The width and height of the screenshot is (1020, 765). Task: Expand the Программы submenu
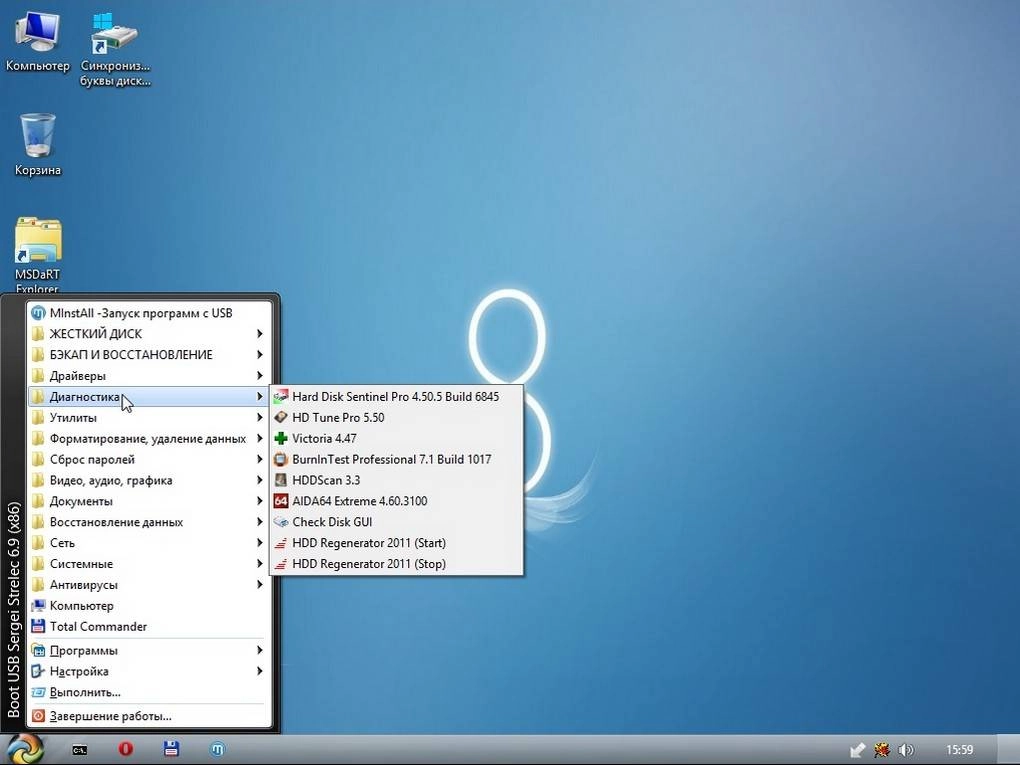149,651
